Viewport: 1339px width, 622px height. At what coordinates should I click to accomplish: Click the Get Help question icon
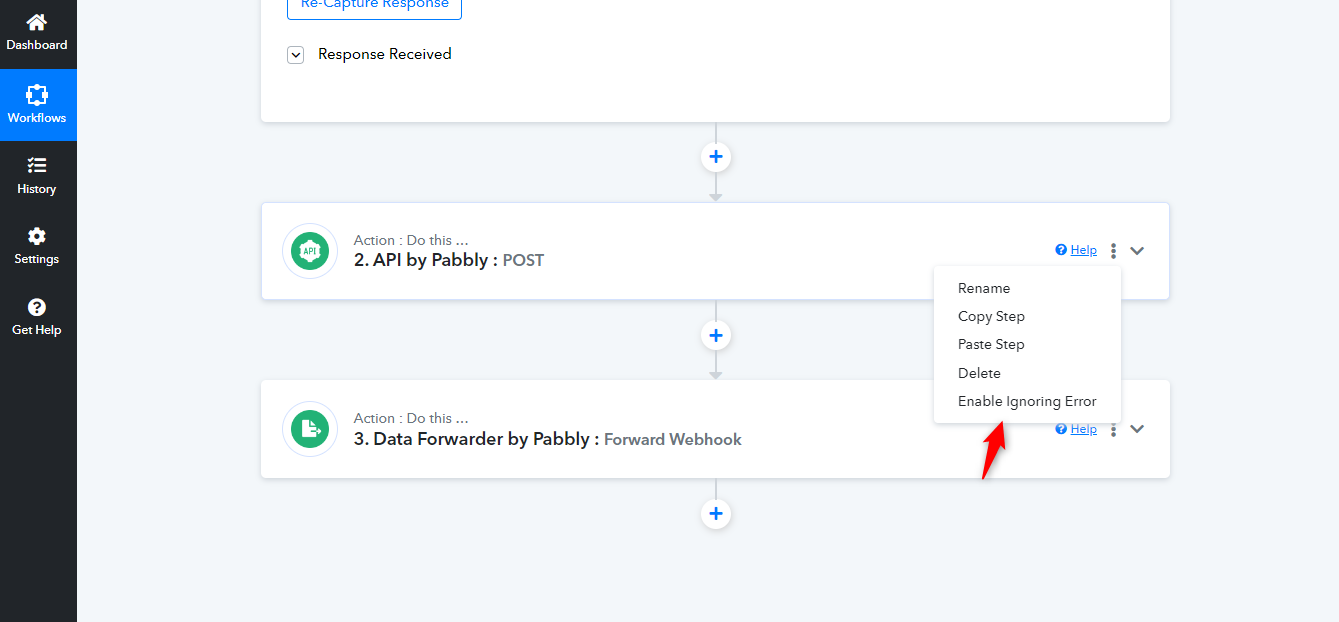pos(37,307)
